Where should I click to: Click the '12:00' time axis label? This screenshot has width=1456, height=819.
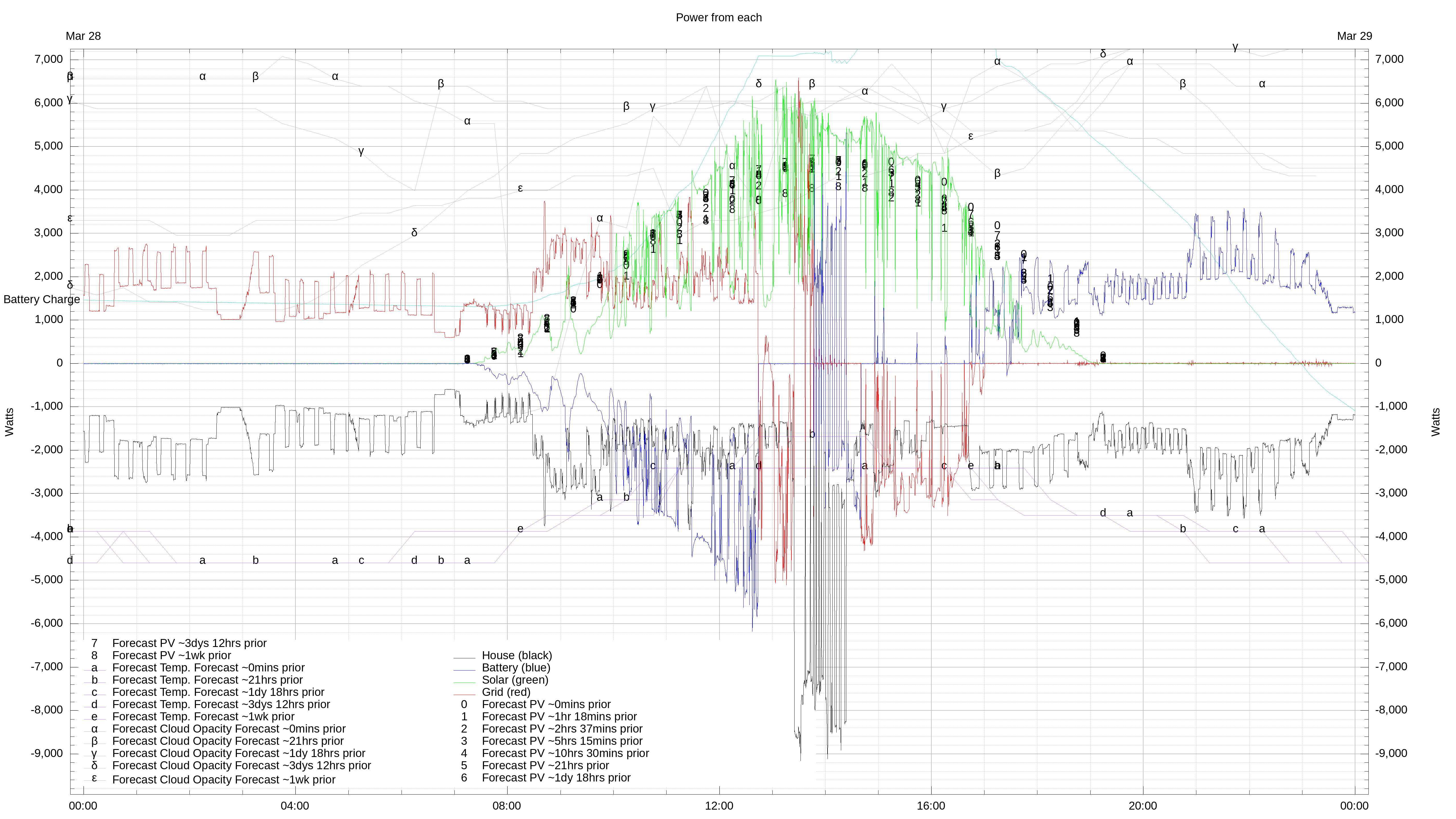718,806
